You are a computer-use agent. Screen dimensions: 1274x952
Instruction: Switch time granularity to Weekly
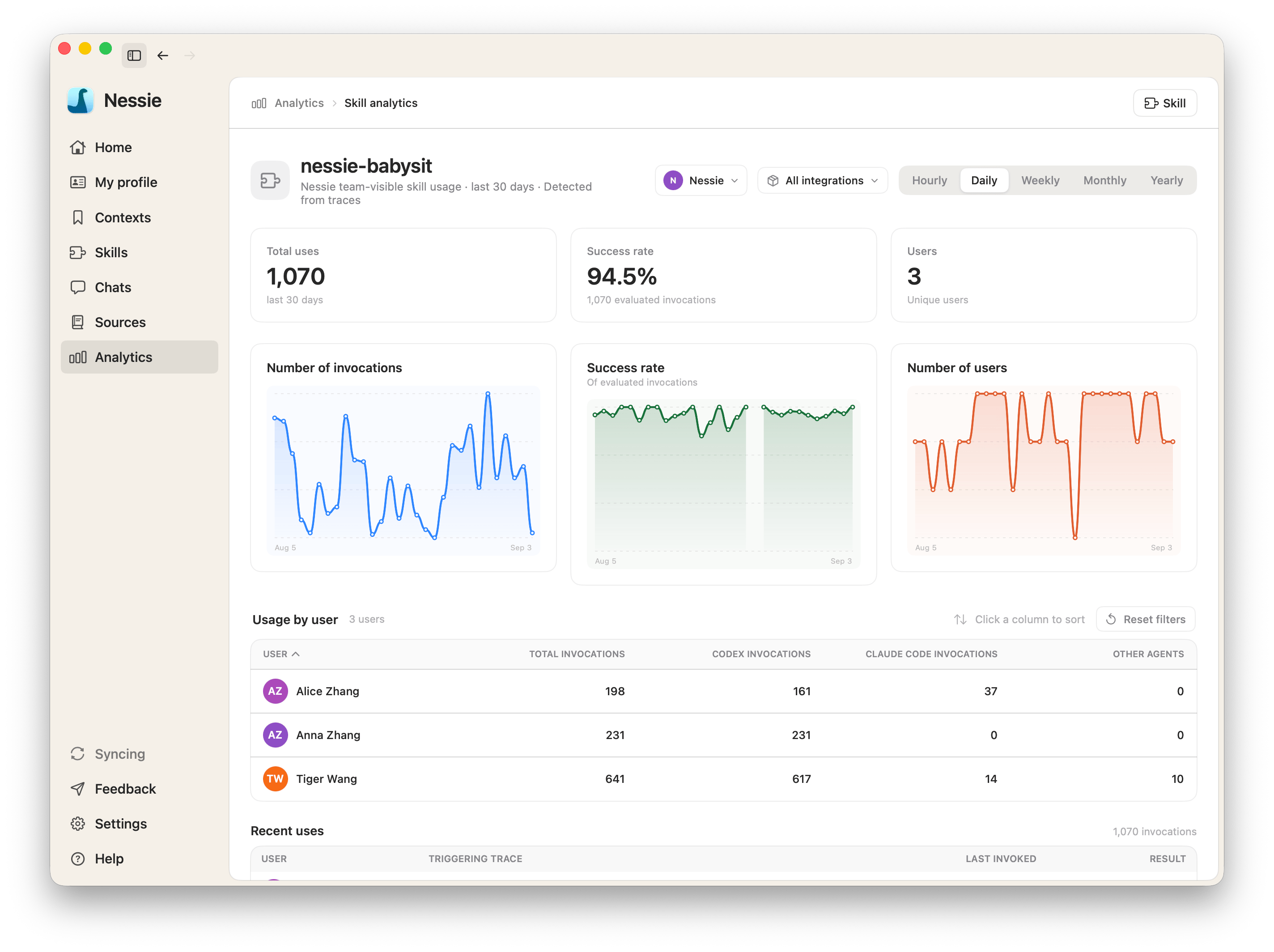tap(1040, 180)
